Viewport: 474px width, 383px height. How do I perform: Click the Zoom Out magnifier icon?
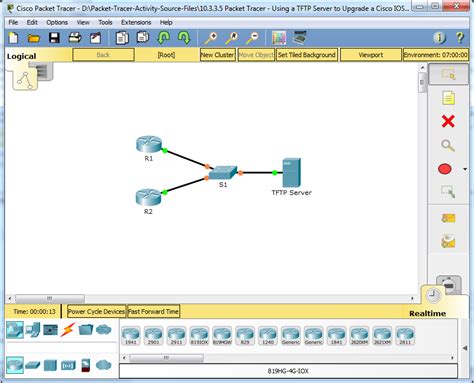click(252, 38)
